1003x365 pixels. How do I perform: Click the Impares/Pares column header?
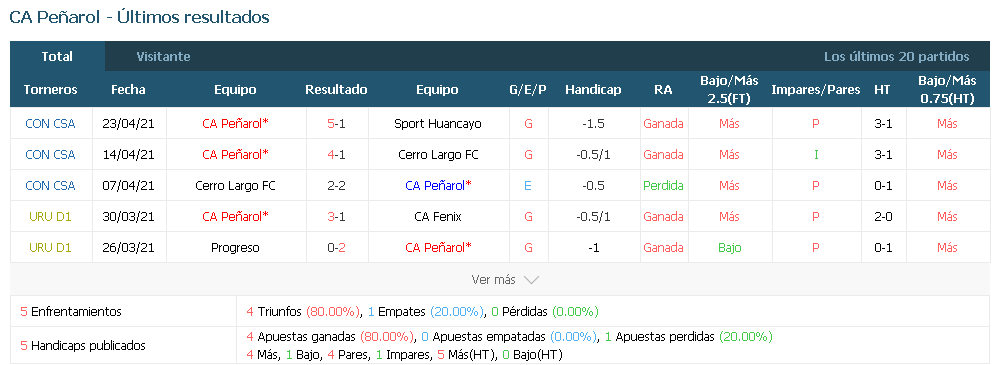pyautogui.click(x=816, y=89)
